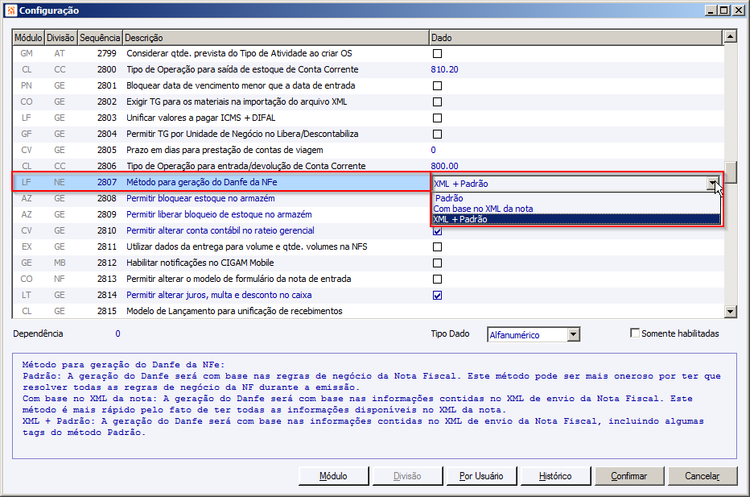Confirm changes with Confirmar button
This screenshot has width=750, height=497.
(x=629, y=476)
